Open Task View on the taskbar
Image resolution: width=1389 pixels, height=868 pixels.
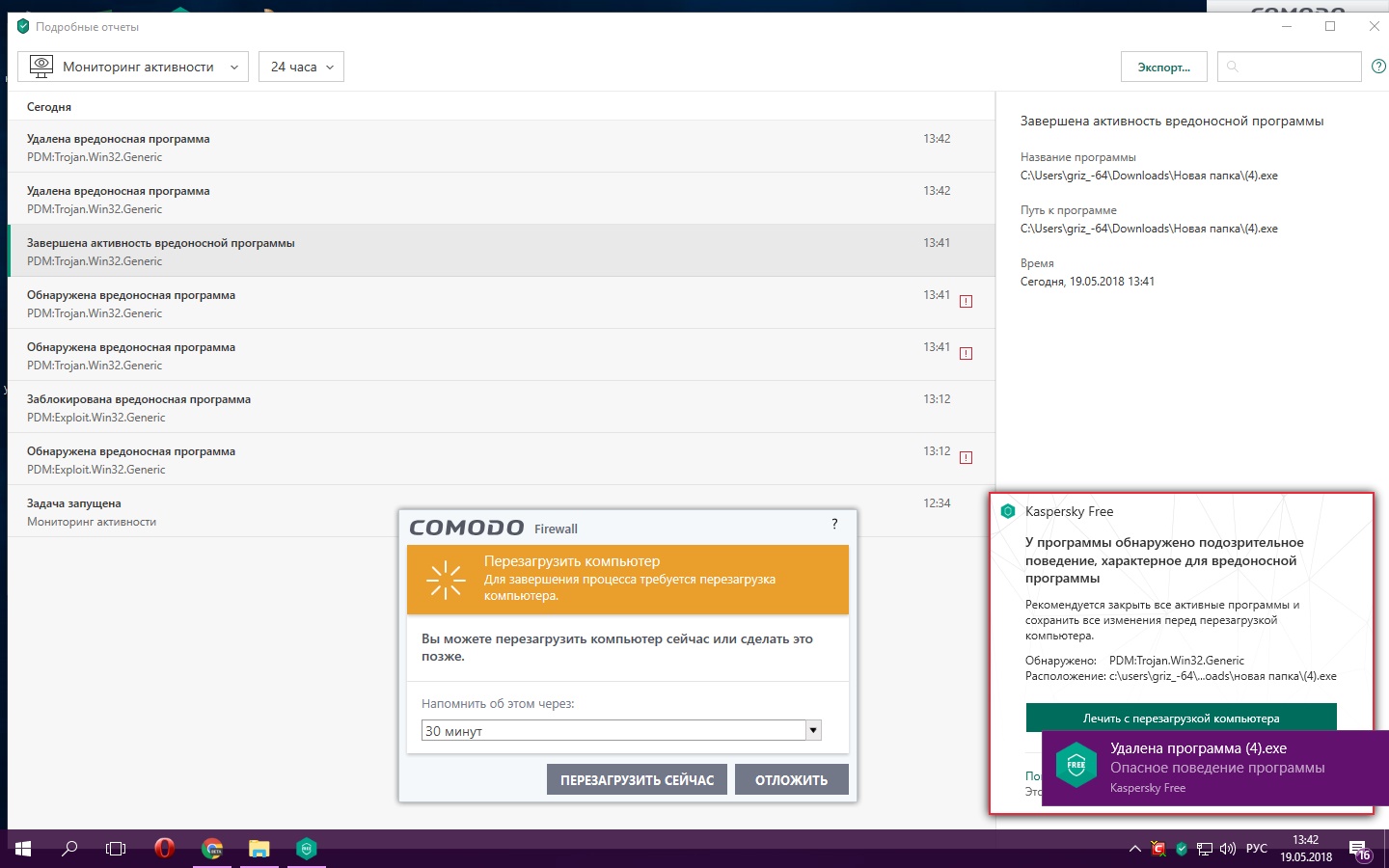116,849
